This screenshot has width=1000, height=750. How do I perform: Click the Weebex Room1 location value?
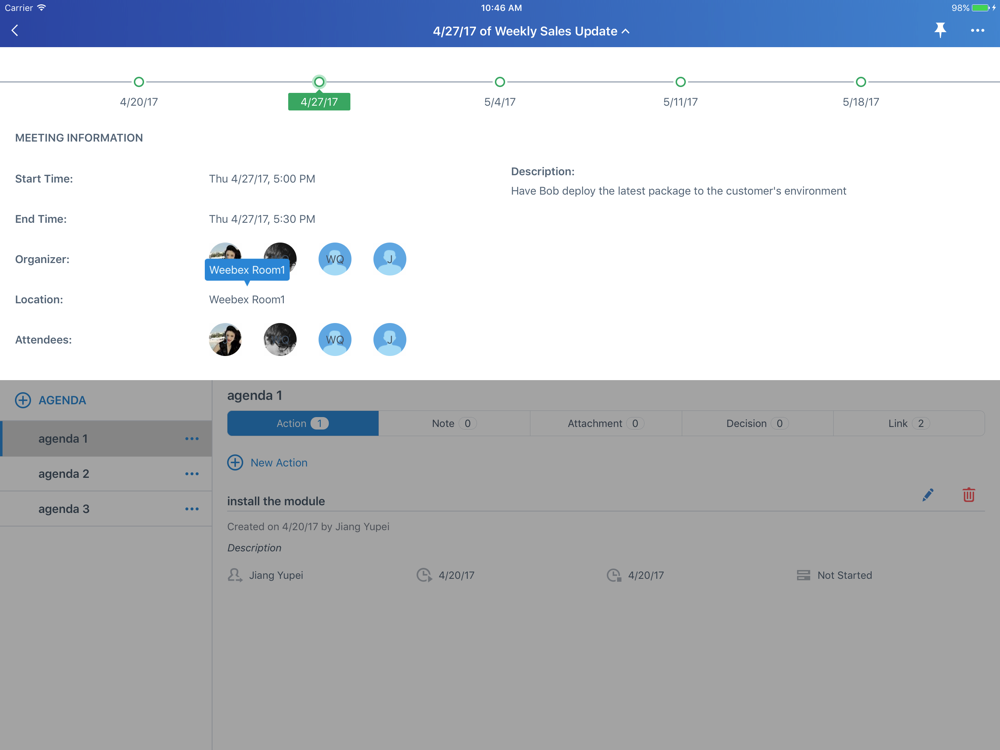coord(247,300)
